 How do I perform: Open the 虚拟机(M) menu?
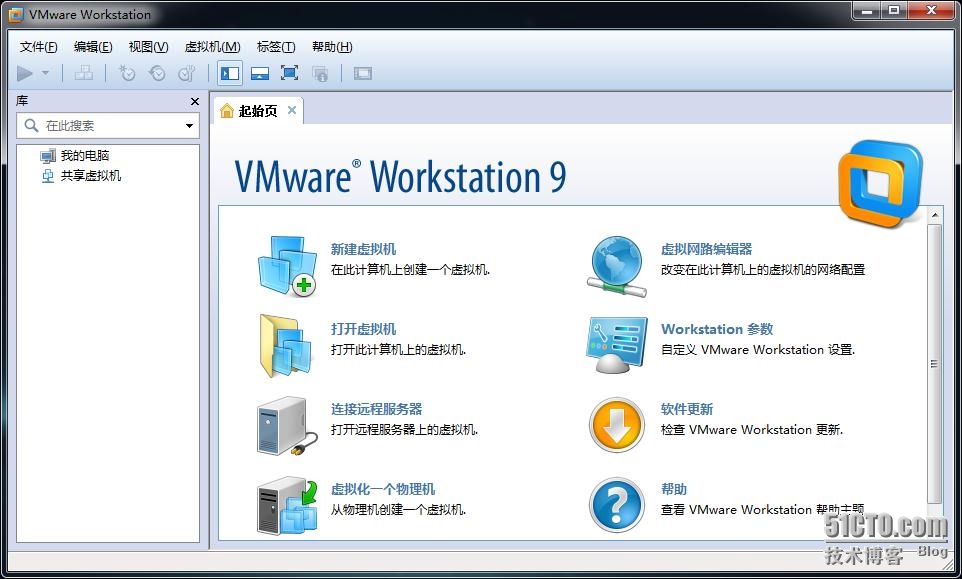[212, 47]
